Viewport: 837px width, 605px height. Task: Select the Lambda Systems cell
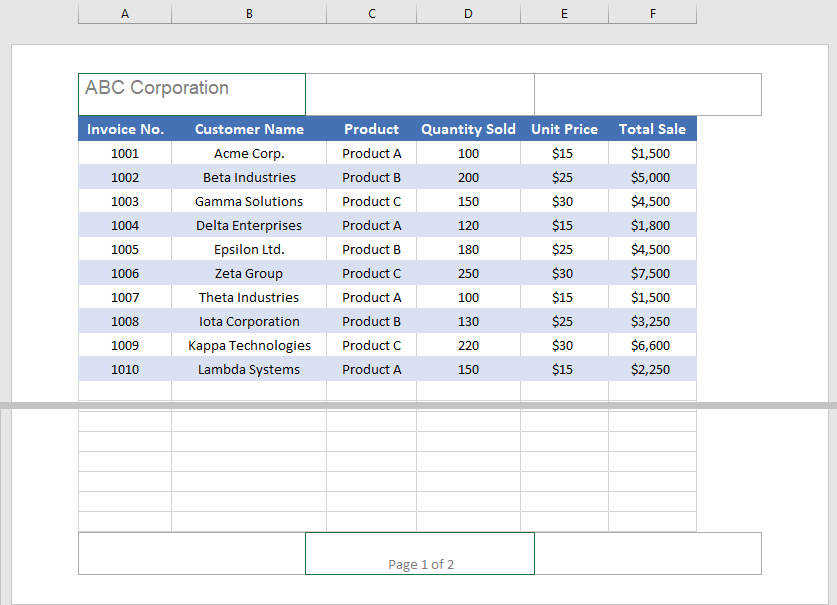249,370
